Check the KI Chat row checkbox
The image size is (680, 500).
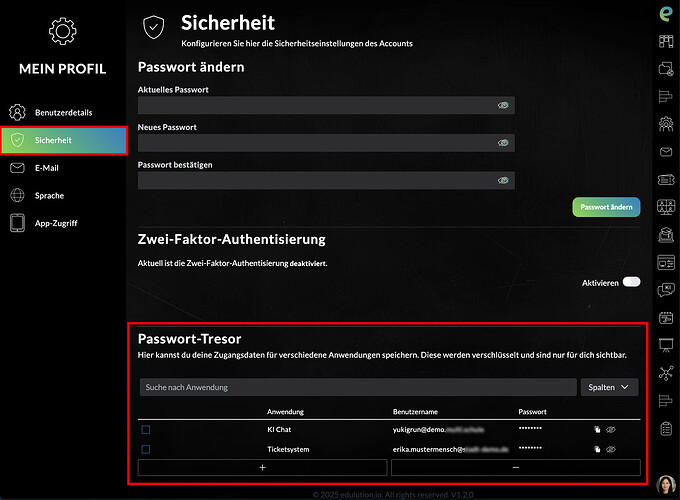tap(146, 430)
